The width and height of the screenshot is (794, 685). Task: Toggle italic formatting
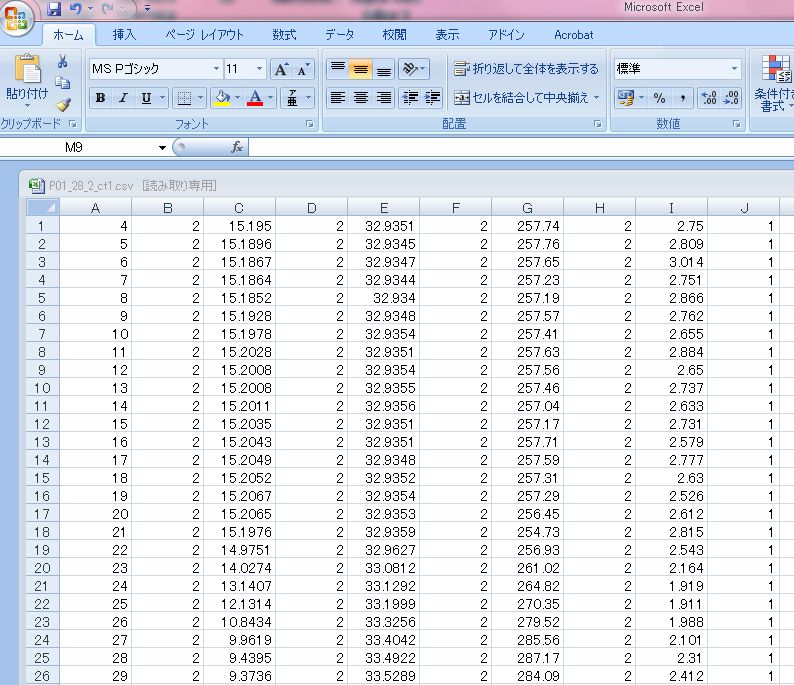(123, 98)
